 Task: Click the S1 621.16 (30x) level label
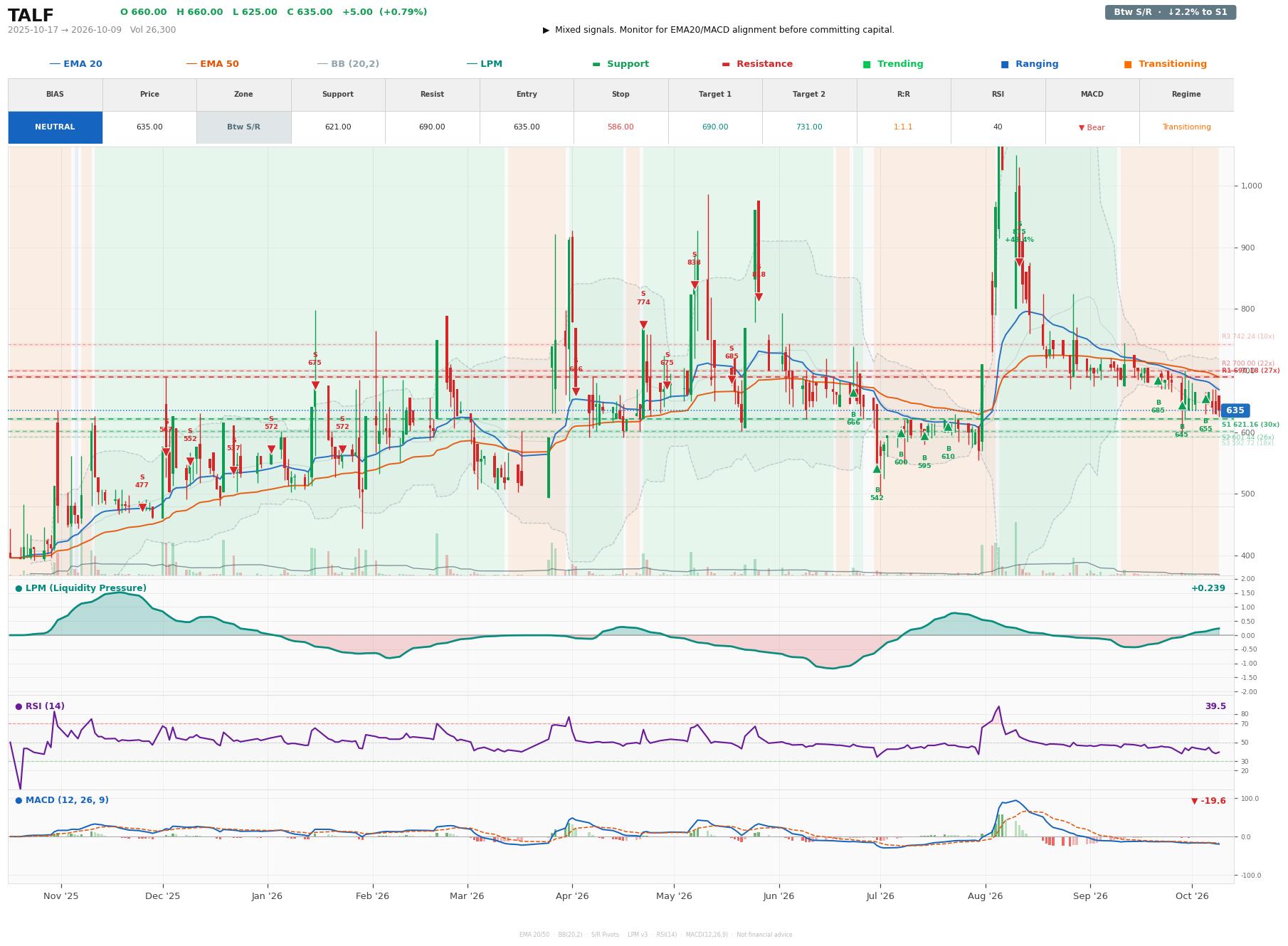pyautogui.click(x=1250, y=425)
